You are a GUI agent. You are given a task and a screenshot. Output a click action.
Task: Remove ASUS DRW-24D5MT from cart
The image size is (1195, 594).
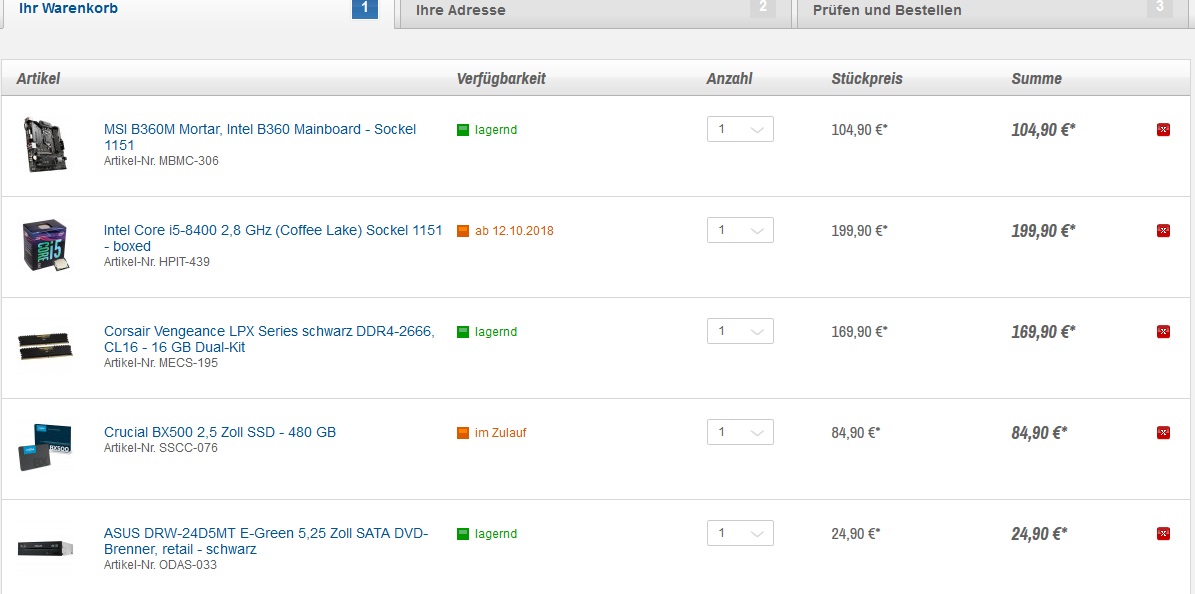pos(1163,534)
